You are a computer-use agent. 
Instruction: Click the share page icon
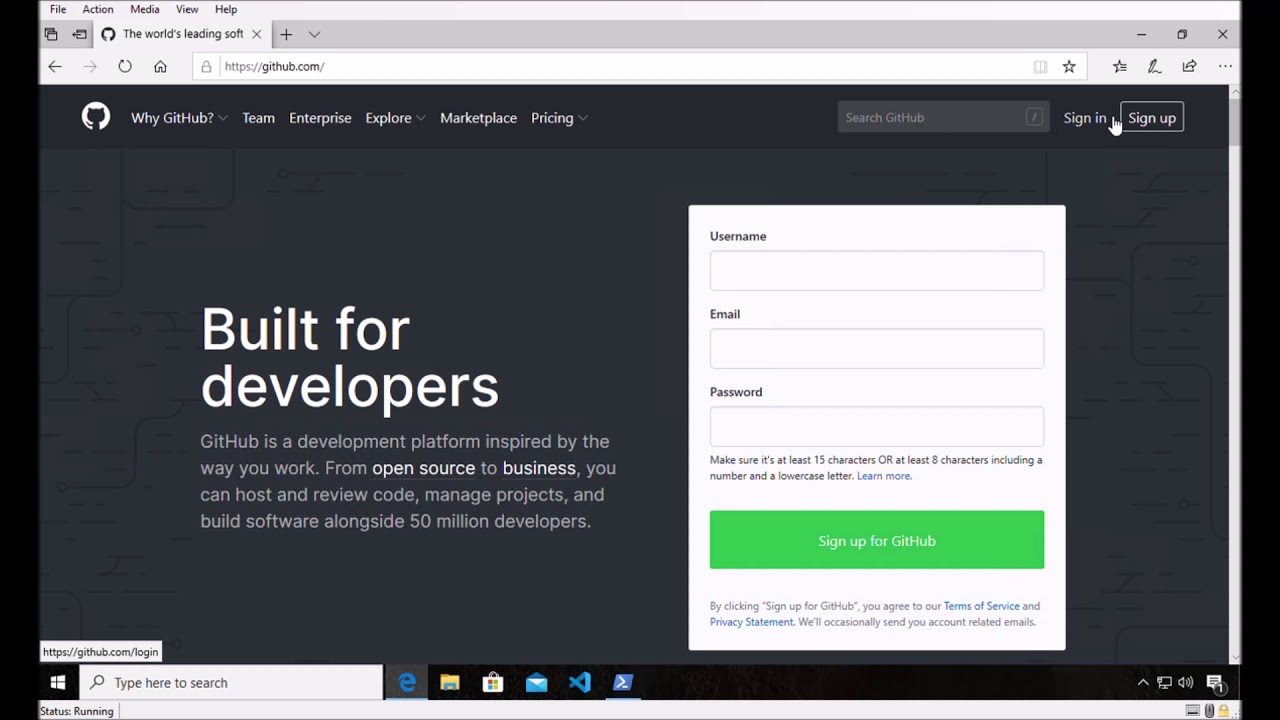(x=1189, y=66)
